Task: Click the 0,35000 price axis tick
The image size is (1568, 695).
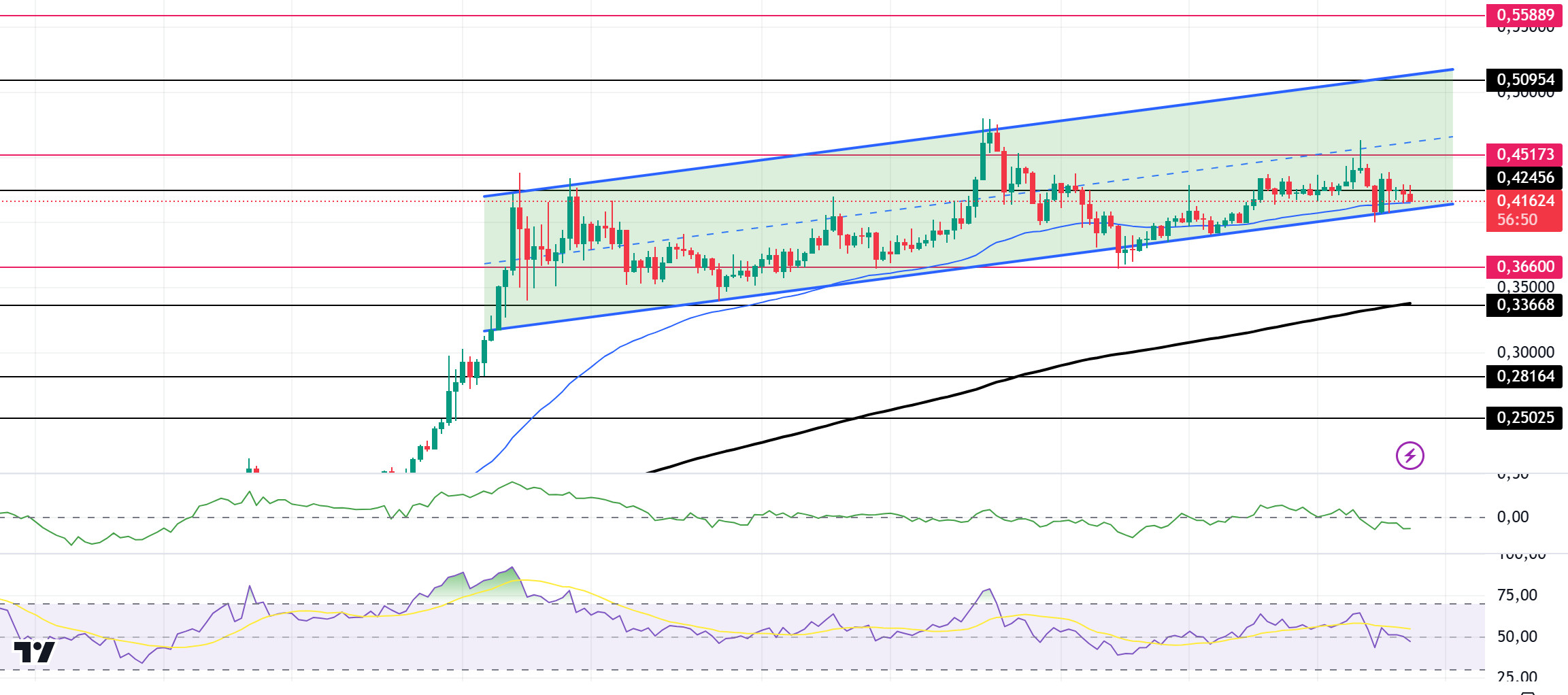Action: point(1526,287)
